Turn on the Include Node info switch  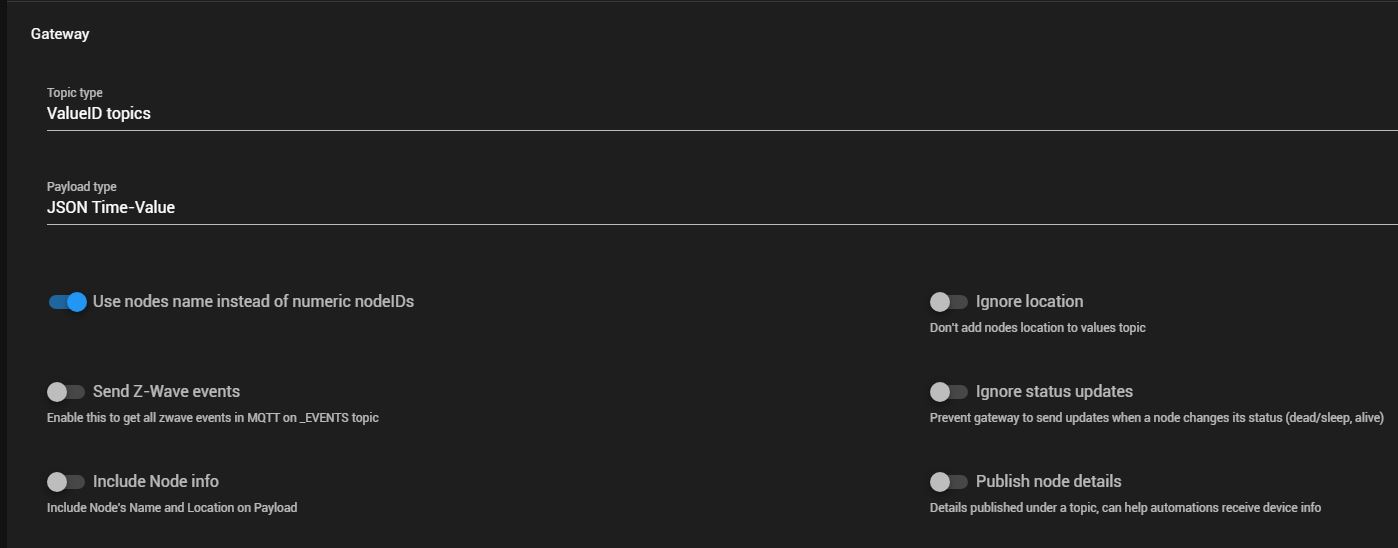click(x=66, y=482)
